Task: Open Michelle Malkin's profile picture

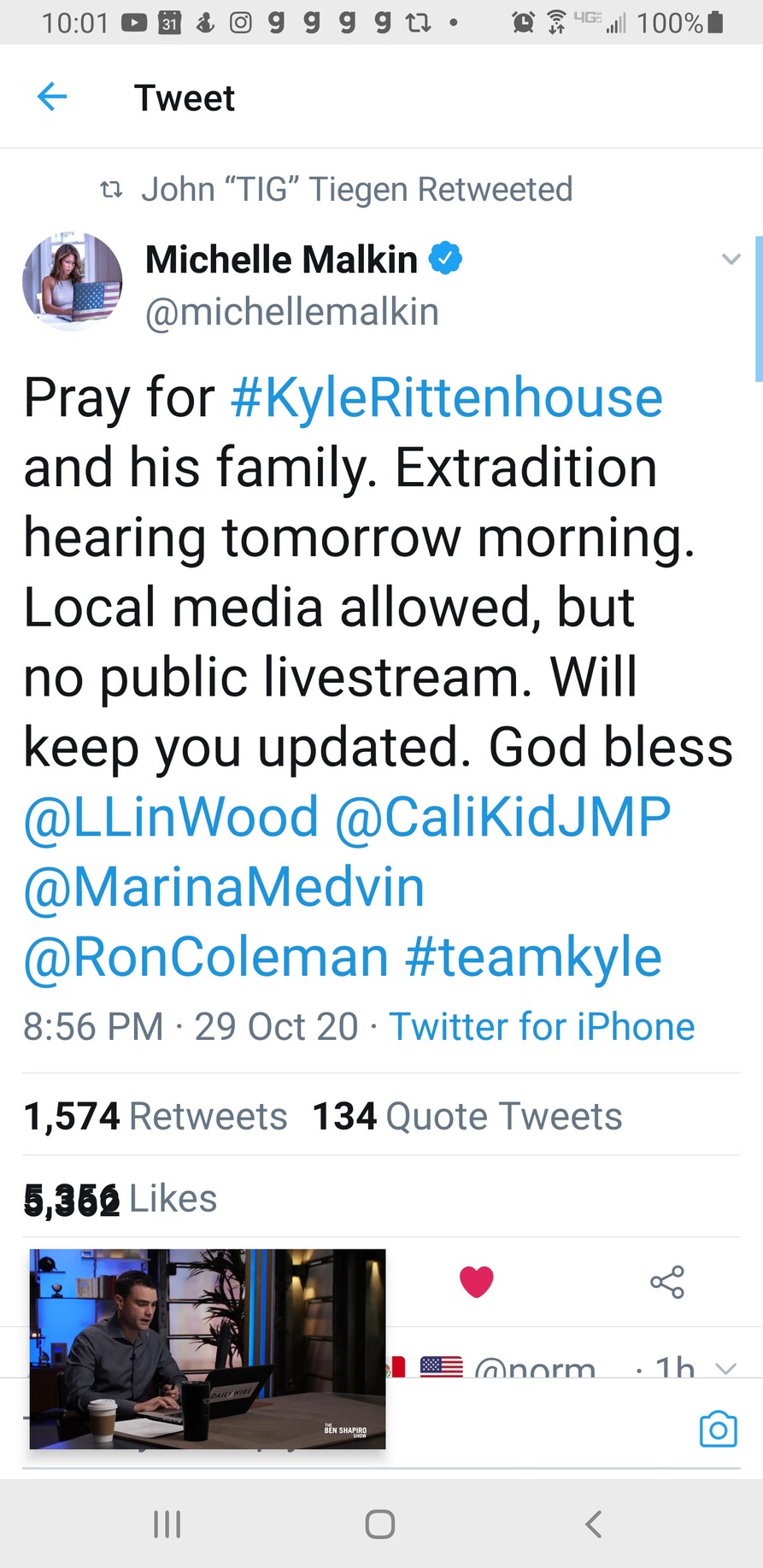Action: [73, 282]
